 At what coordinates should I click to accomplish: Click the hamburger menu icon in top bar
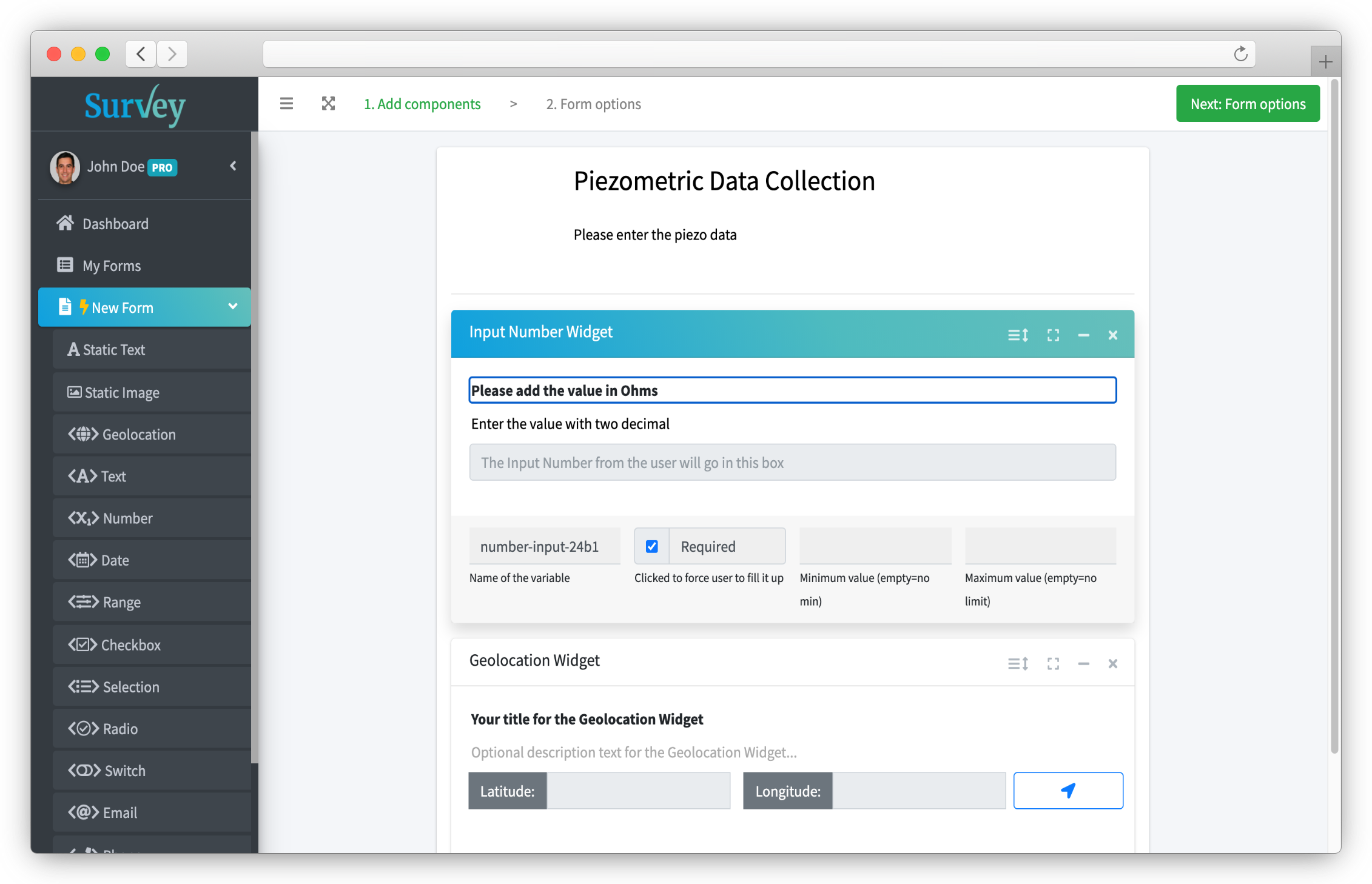point(286,104)
